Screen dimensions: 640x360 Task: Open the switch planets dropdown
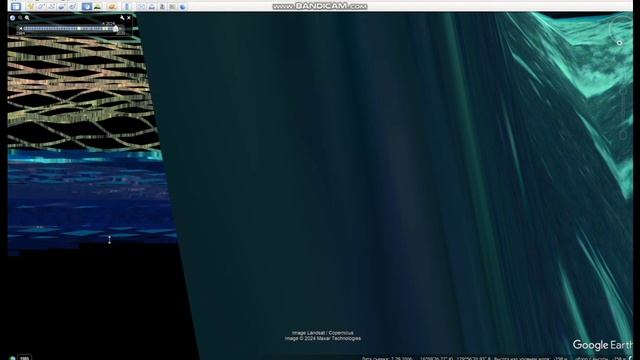point(112,7)
